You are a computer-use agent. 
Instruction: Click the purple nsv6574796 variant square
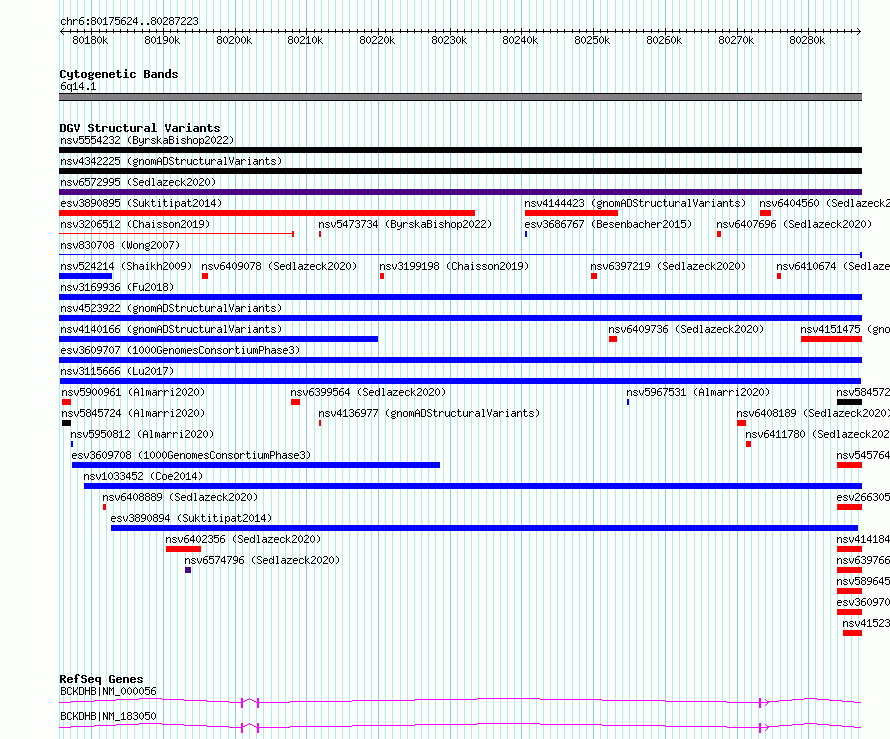tap(188, 570)
